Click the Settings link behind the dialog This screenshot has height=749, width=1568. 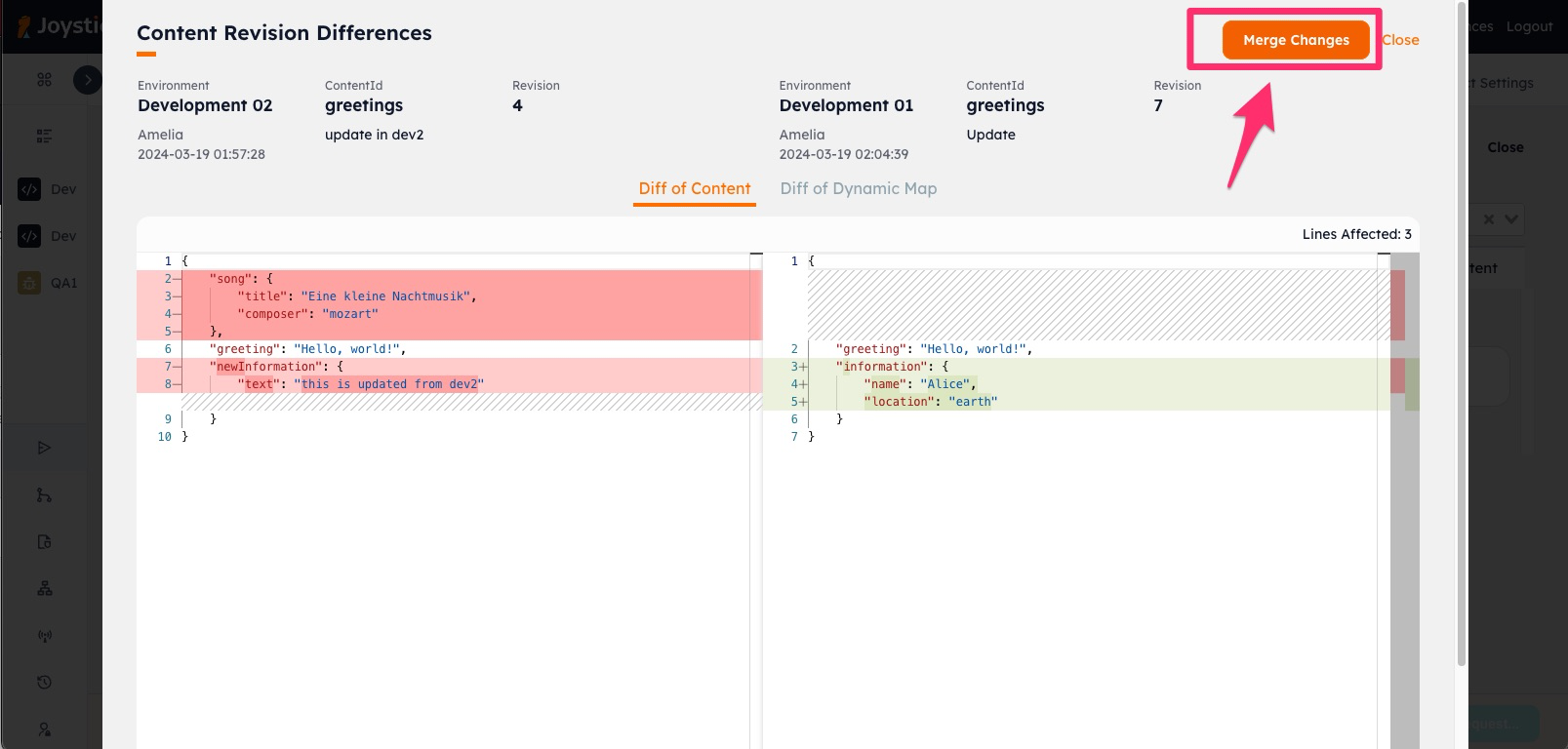tap(1503, 83)
